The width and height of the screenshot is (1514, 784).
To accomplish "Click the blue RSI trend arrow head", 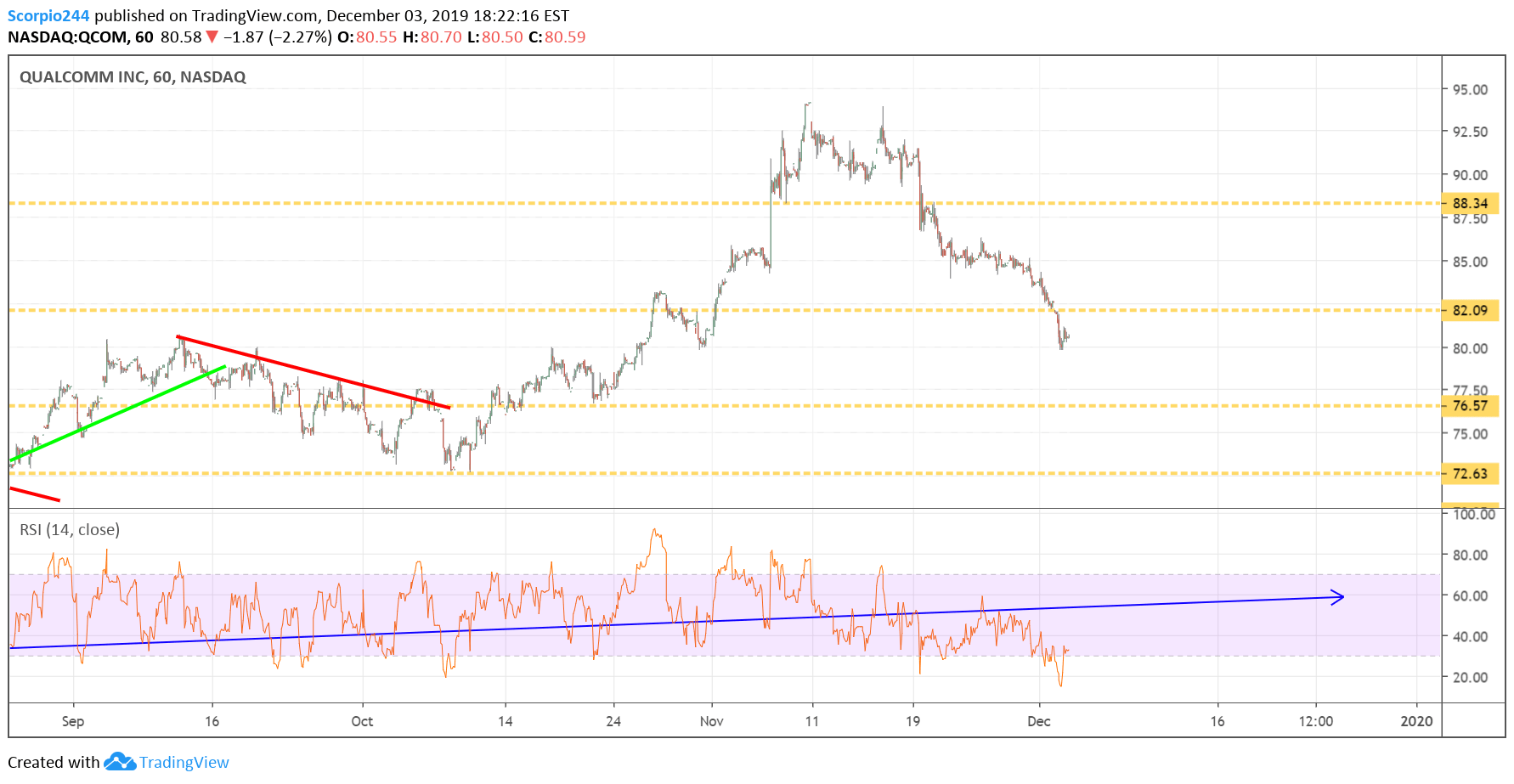I will [1337, 597].
